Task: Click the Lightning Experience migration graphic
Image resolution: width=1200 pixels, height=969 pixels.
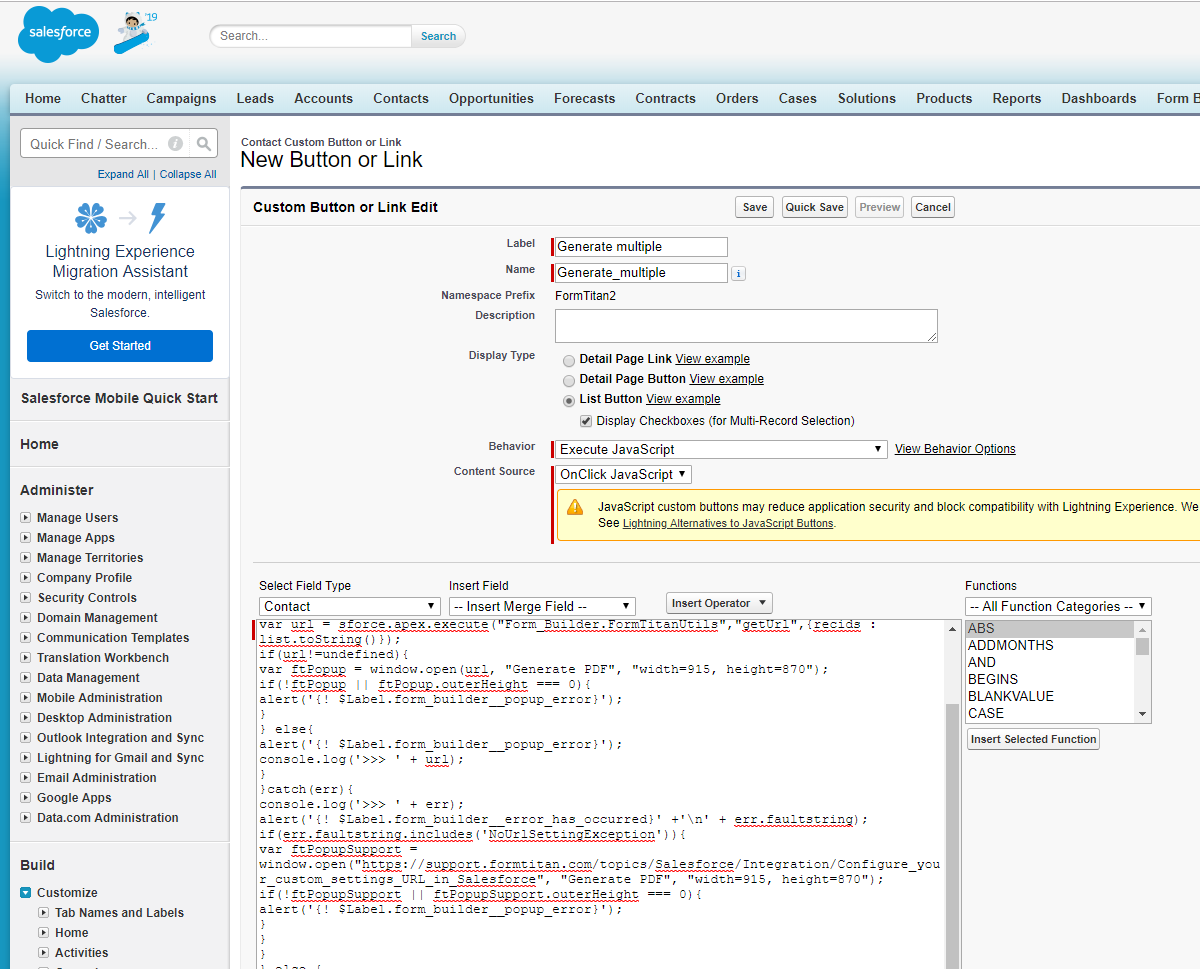Action: (120, 217)
